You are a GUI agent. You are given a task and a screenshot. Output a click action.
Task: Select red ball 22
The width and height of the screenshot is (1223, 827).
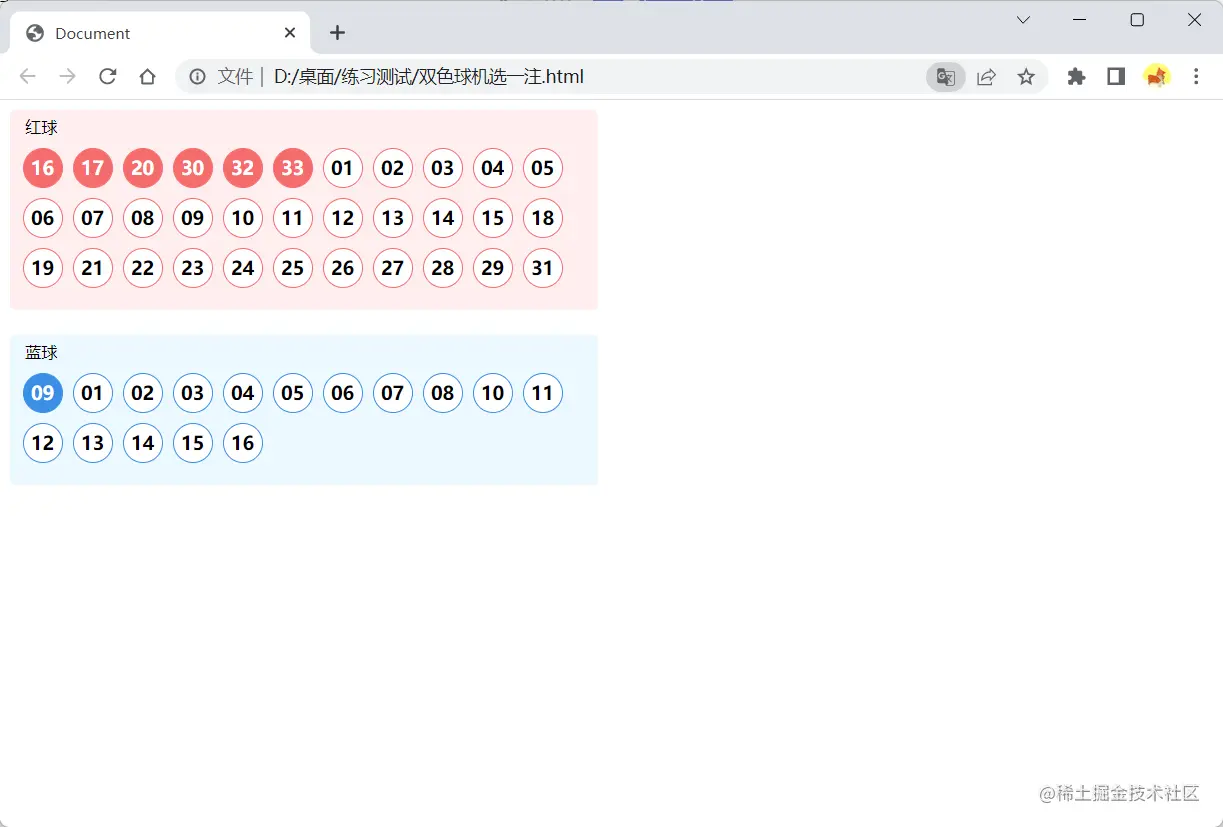click(143, 268)
